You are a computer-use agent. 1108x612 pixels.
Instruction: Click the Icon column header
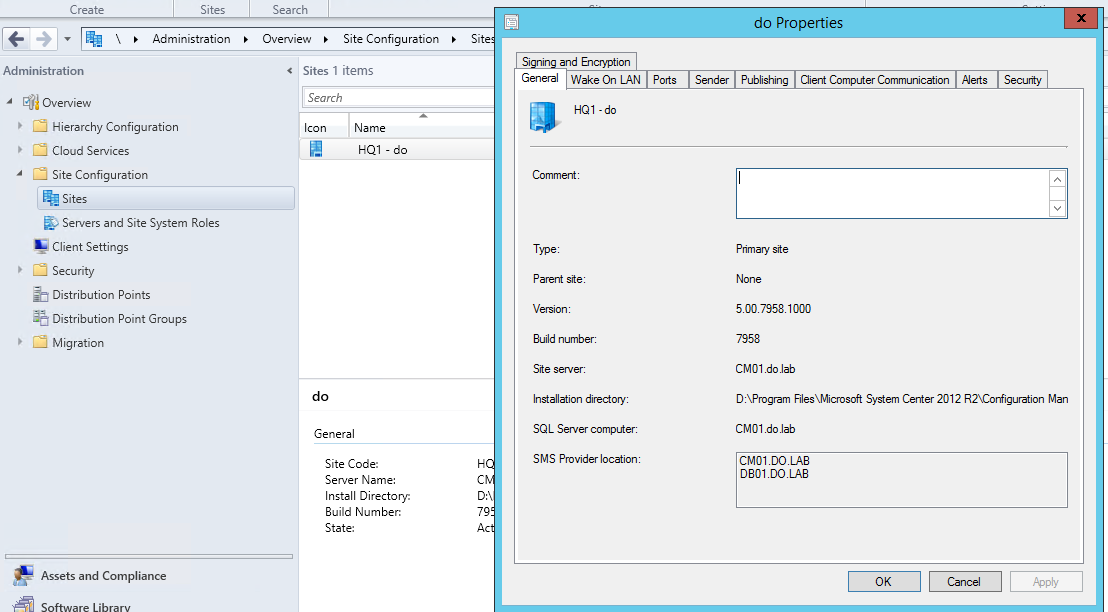click(324, 127)
